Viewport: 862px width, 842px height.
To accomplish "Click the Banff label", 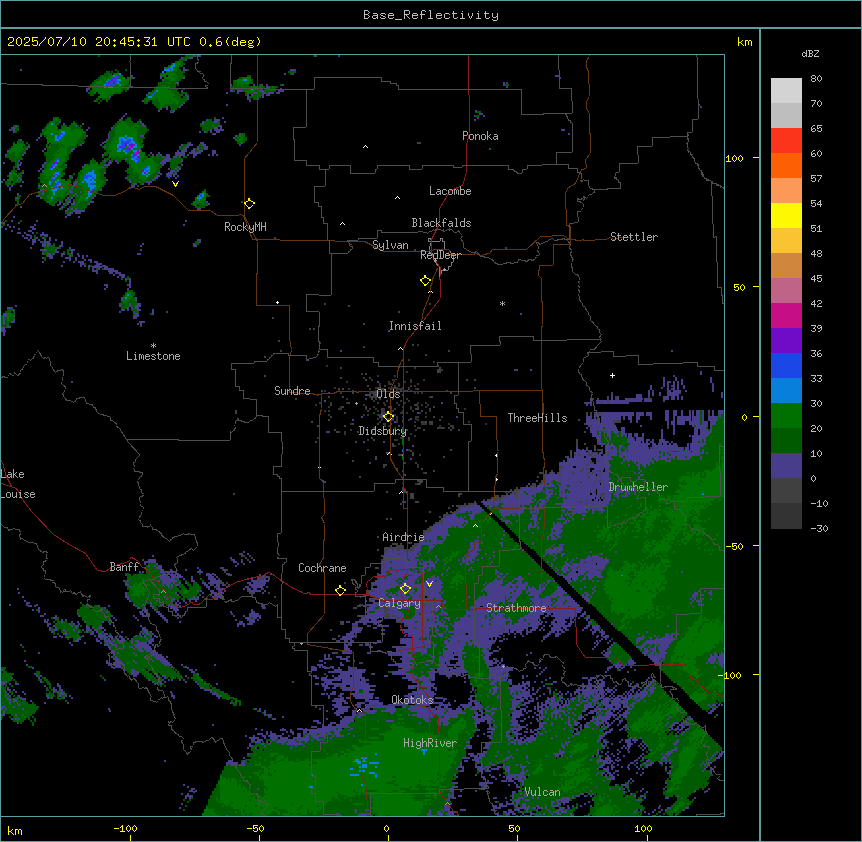I will point(124,567).
